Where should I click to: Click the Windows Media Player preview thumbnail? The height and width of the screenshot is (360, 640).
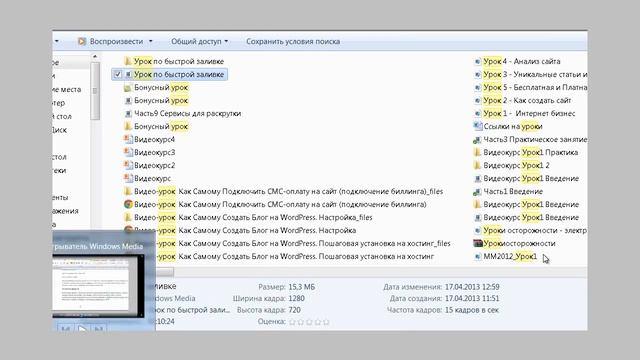(97, 285)
